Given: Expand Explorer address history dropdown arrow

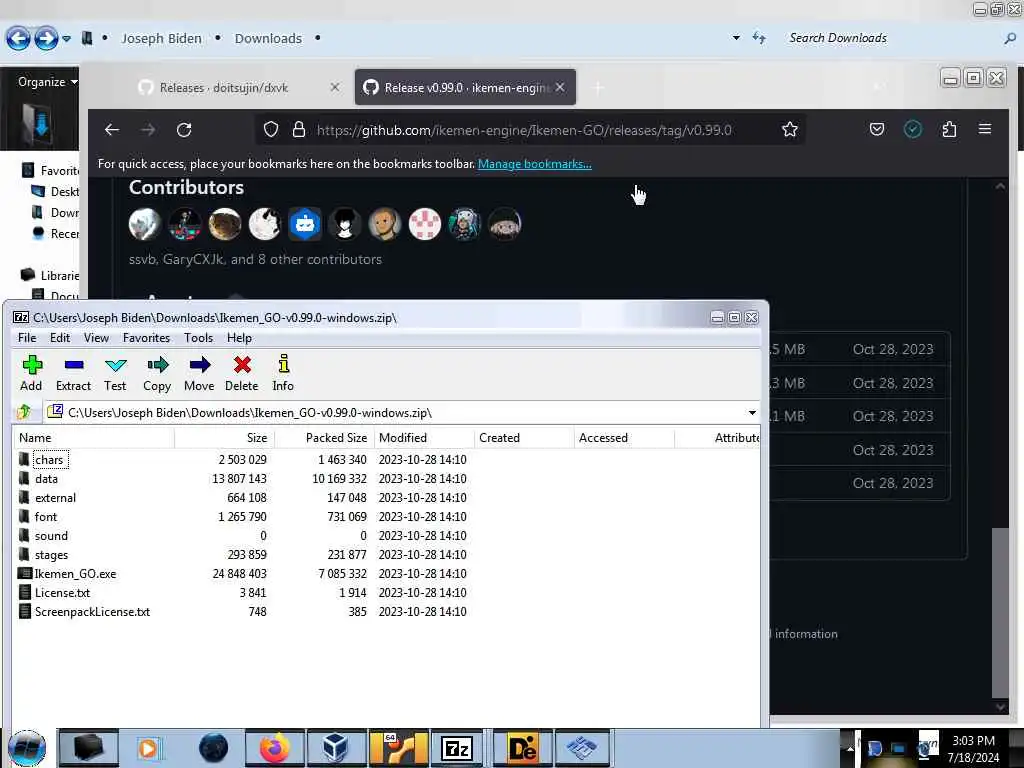Looking at the screenshot, I should coord(736,38).
